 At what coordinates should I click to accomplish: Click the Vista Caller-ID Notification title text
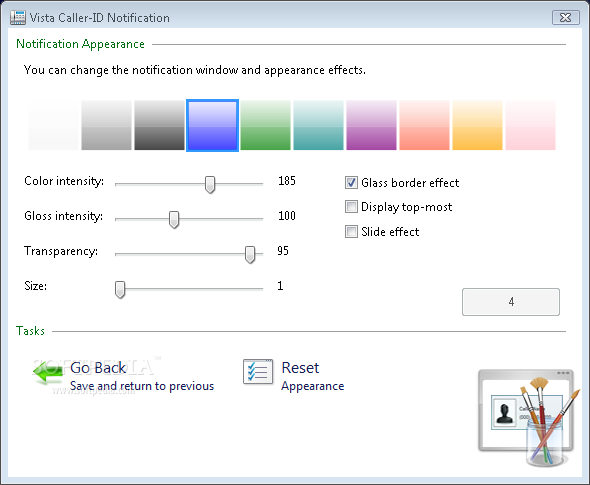coord(100,18)
